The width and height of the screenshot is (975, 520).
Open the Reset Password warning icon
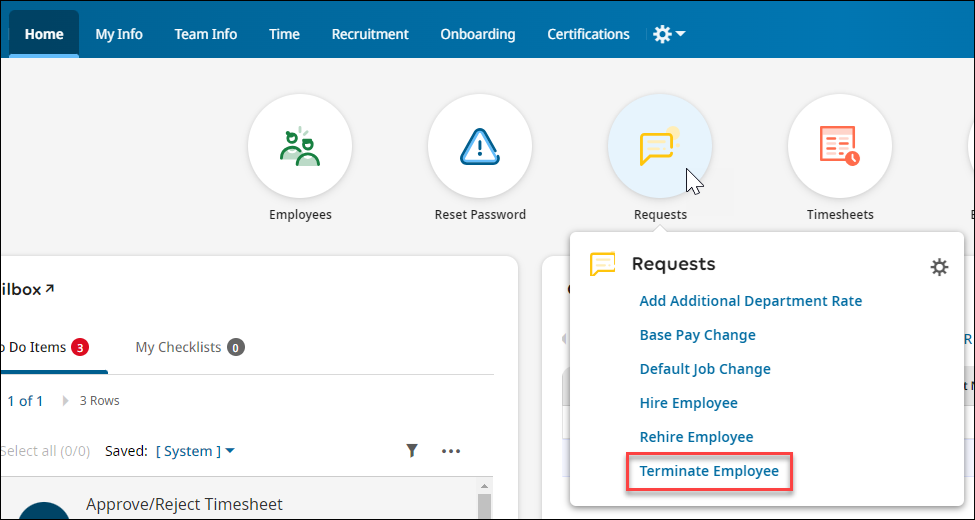[479, 147]
